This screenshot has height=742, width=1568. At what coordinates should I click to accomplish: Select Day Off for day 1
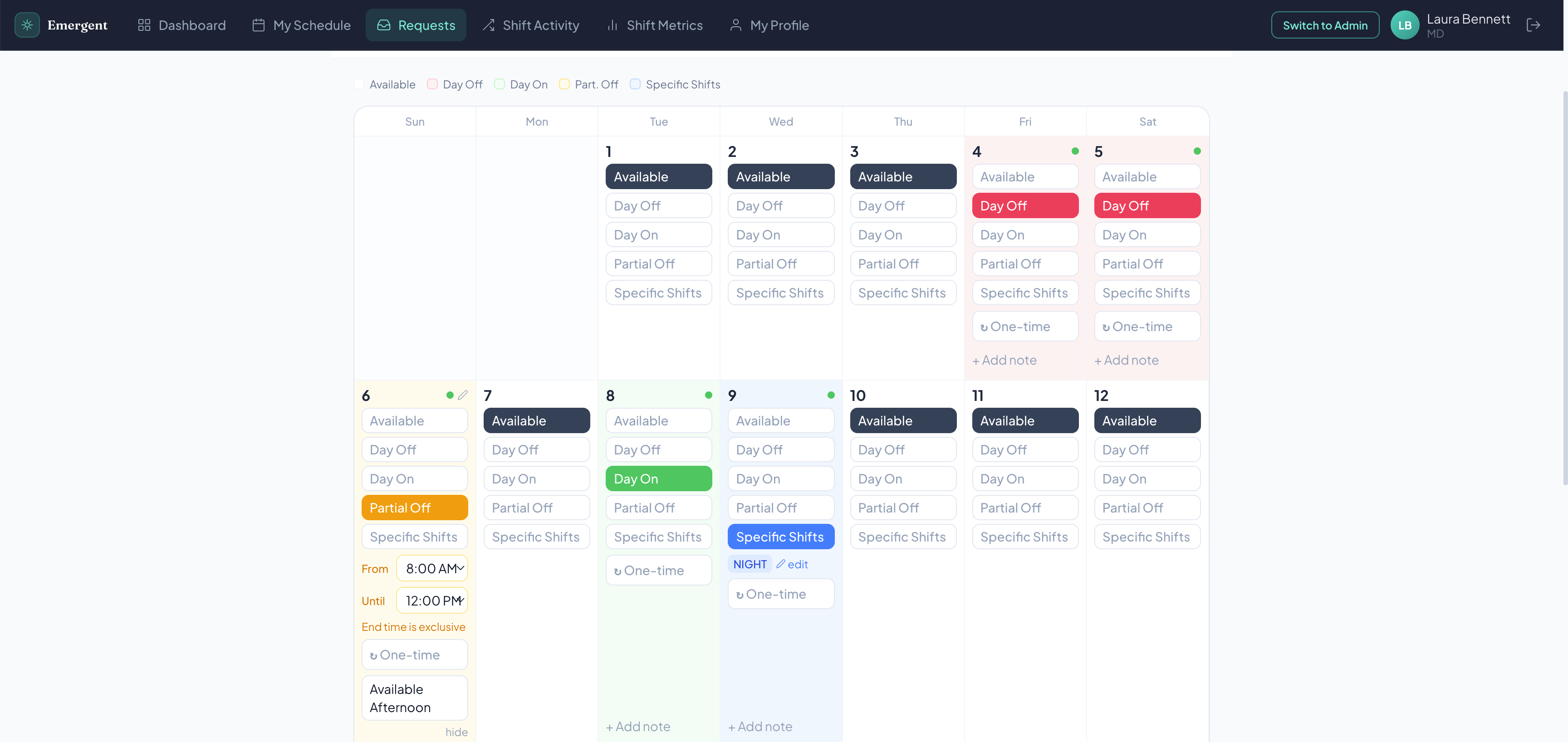[659, 206]
